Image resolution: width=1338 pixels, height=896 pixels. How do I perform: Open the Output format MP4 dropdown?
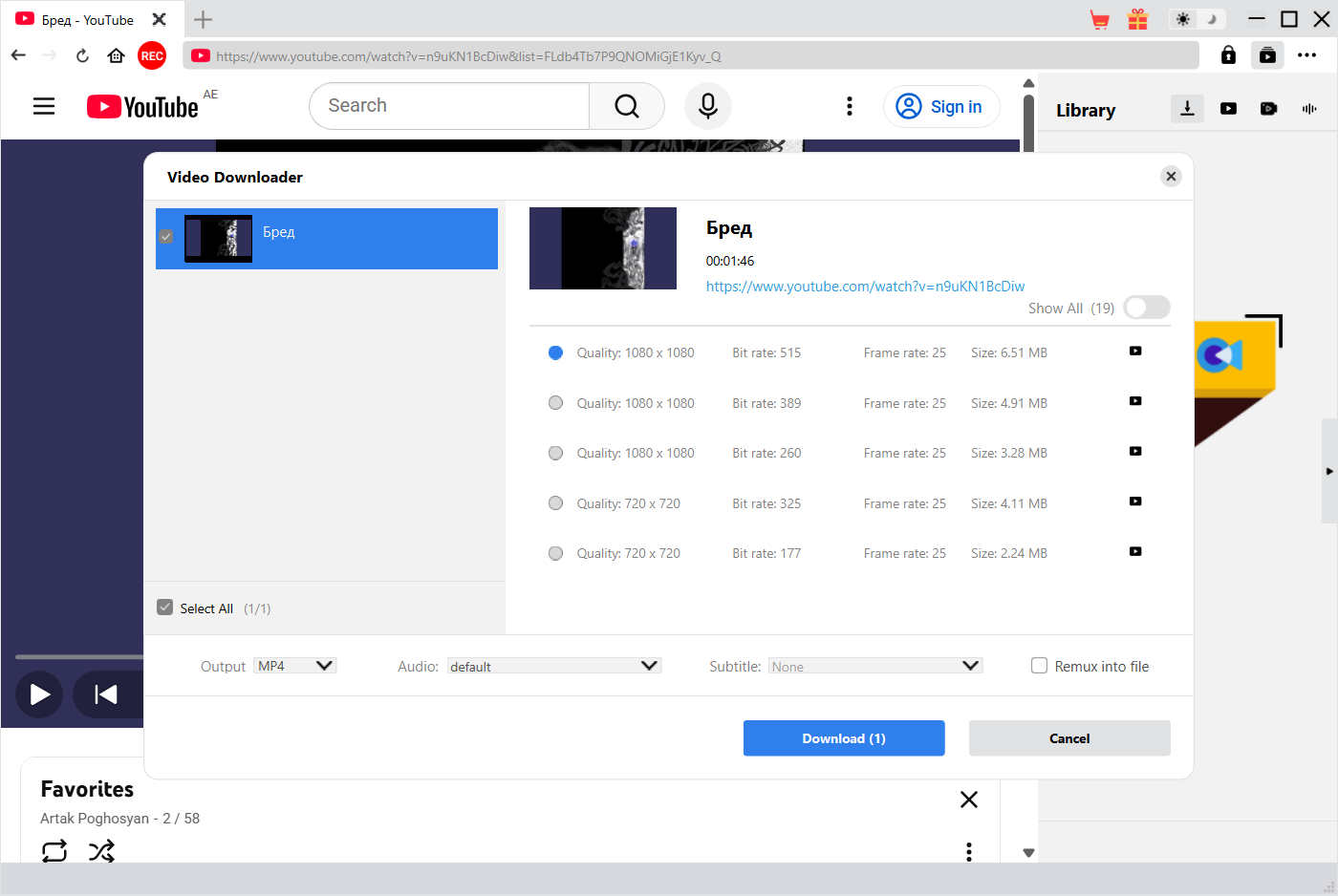tap(295, 666)
